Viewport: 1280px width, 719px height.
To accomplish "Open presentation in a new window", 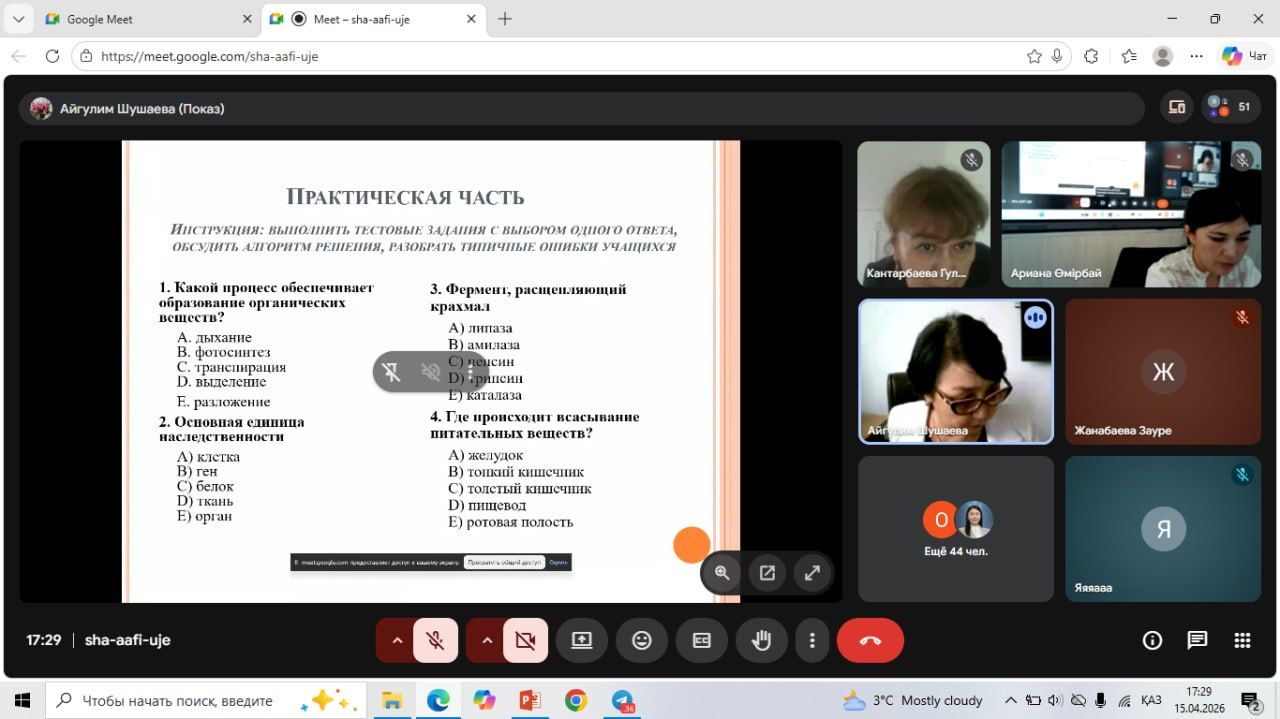I will coord(767,573).
